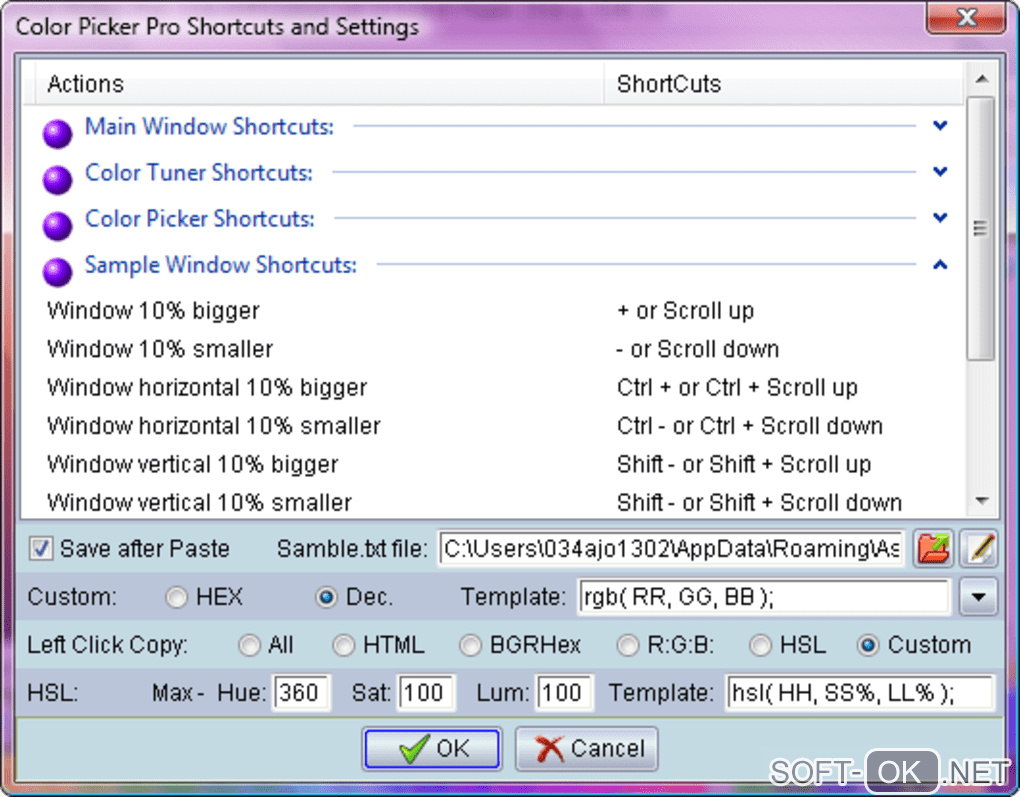The image size is (1020, 797).
Task: Click the rgb( RR, GG, BB ); template field
Action: click(x=764, y=597)
